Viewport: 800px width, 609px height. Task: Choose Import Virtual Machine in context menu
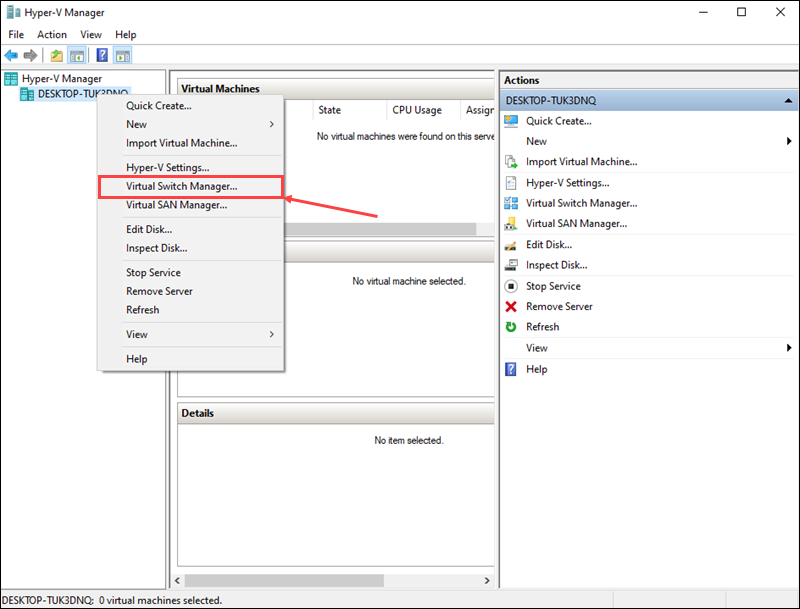coord(190,143)
